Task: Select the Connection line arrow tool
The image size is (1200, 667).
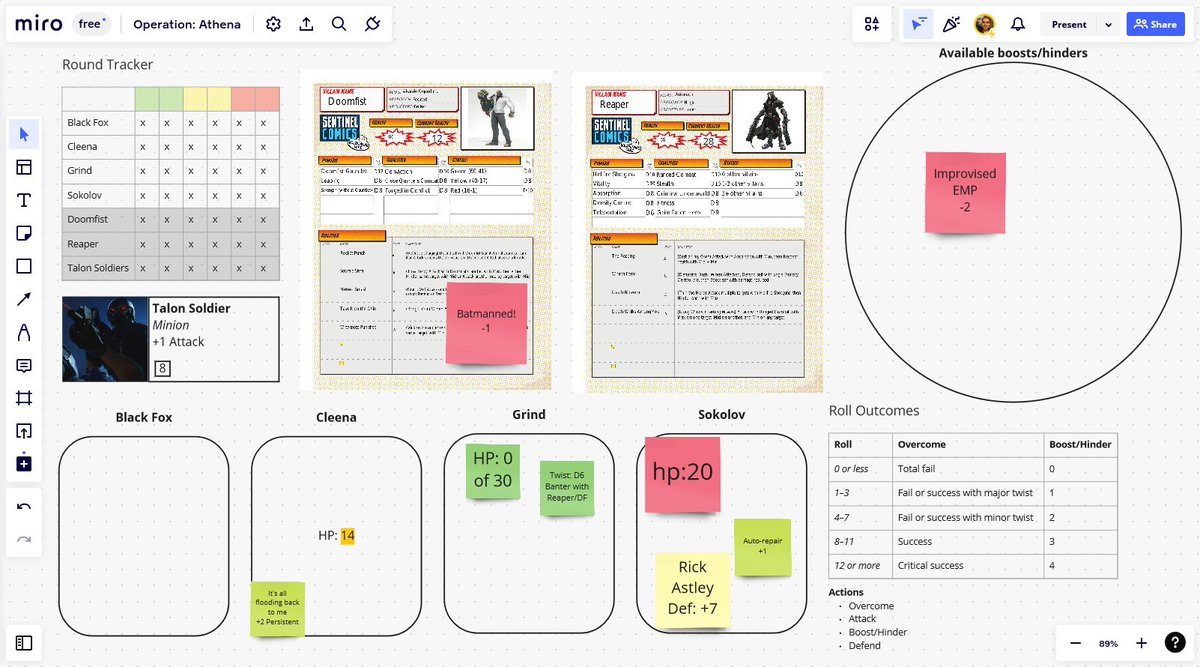Action: click(24, 299)
